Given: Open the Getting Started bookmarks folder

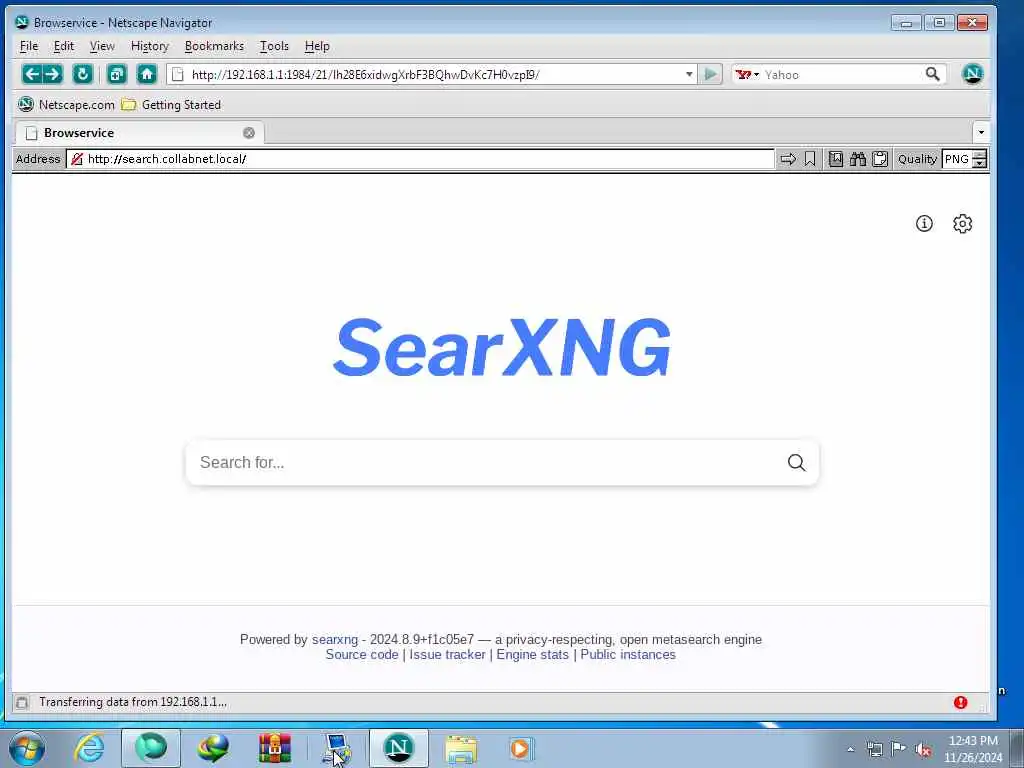Looking at the screenshot, I should click(x=171, y=104).
